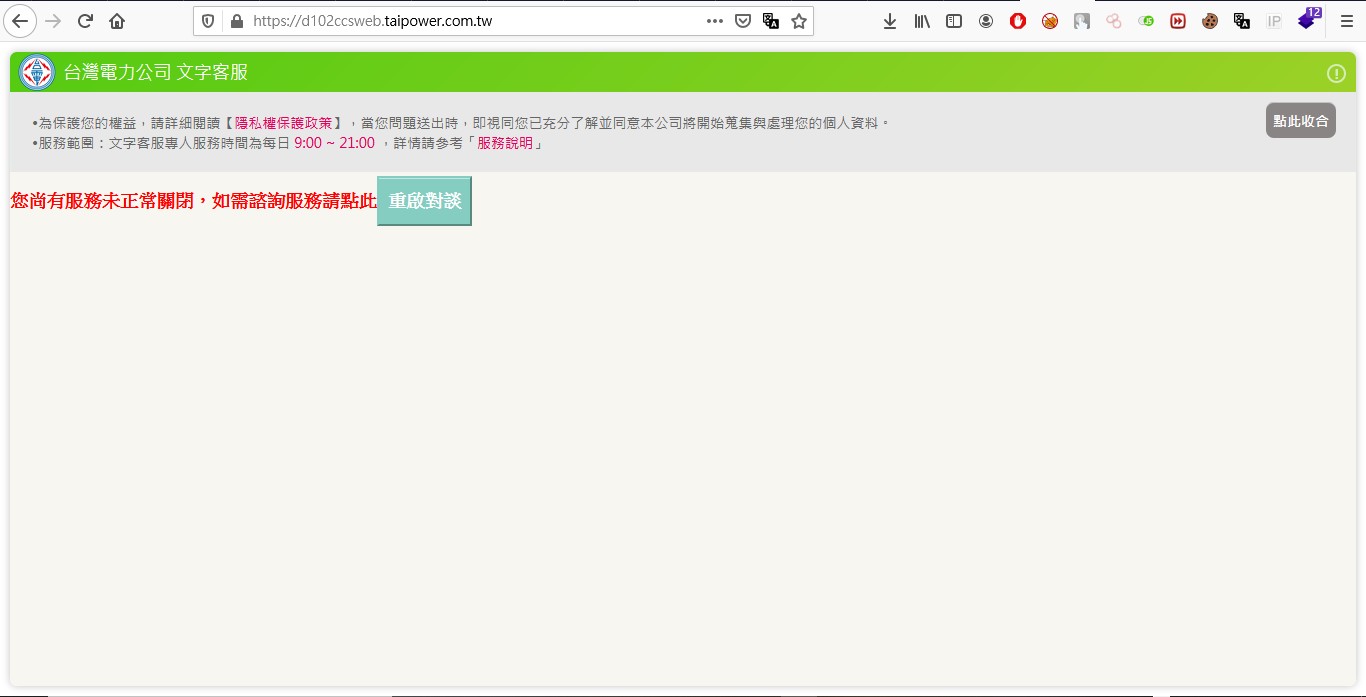Open the library bookmarks history icon
The width and height of the screenshot is (1366, 697).
[x=922, y=21]
